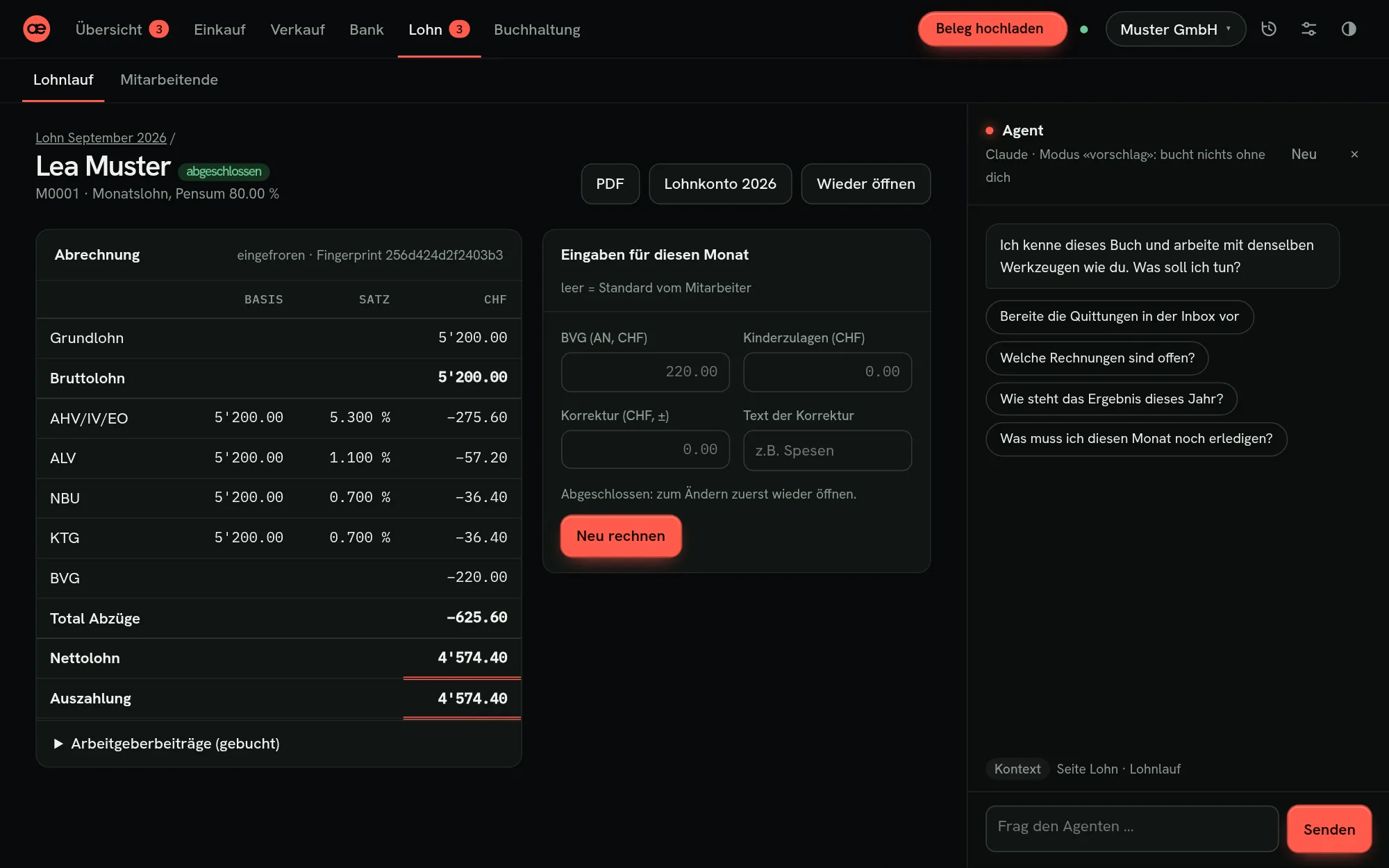Switch to the Mitarbeitende tab
The width and height of the screenshot is (1389, 868).
[169, 80]
